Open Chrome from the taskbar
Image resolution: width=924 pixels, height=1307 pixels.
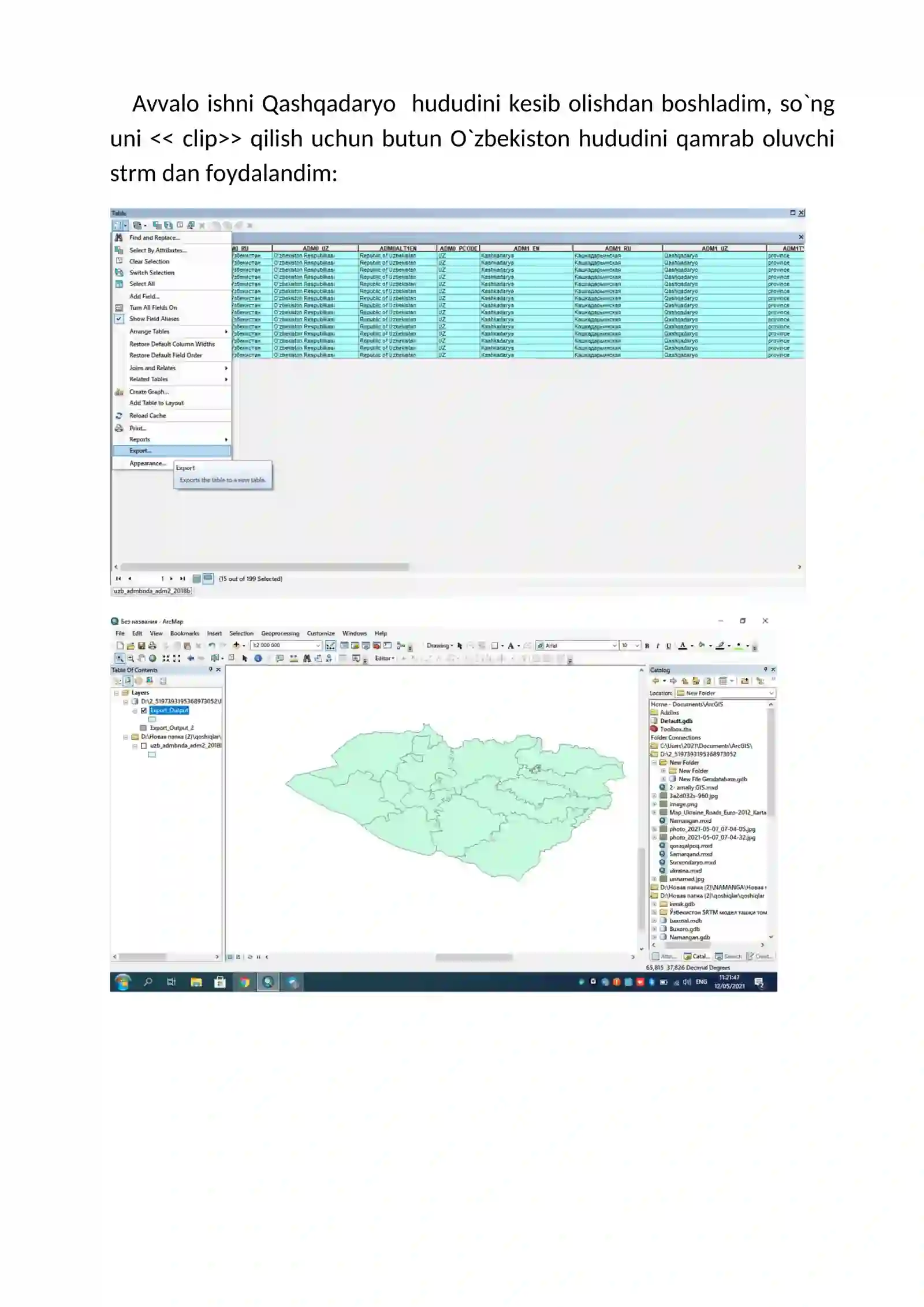[244, 982]
